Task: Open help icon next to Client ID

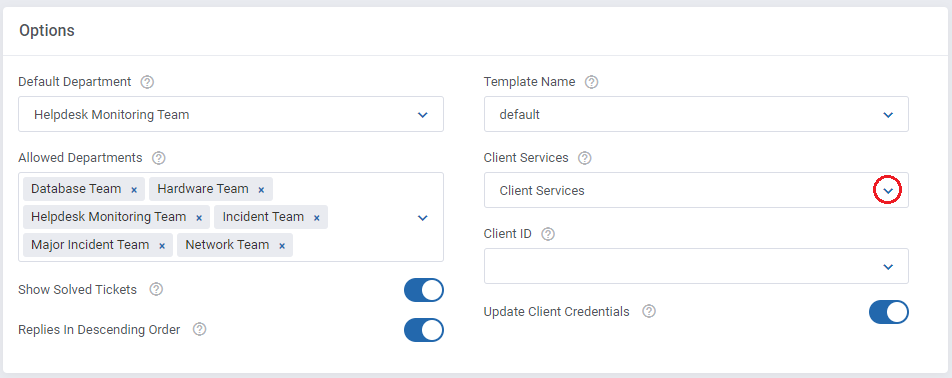Action: coord(548,234)
